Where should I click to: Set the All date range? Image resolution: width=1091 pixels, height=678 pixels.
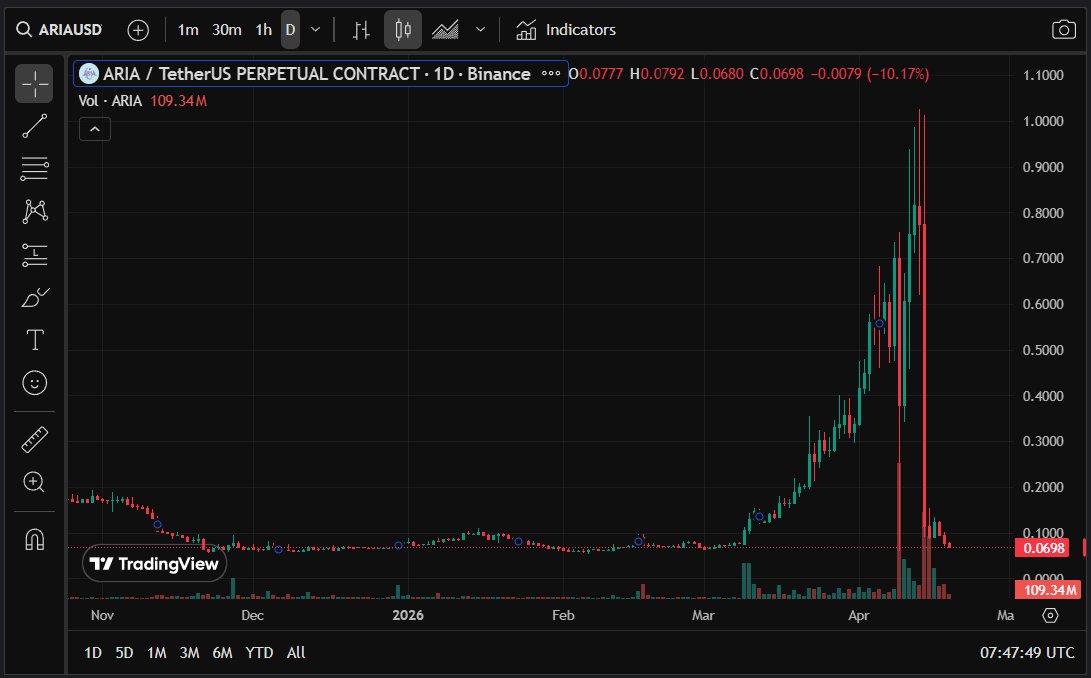click(x=296, y=653)
